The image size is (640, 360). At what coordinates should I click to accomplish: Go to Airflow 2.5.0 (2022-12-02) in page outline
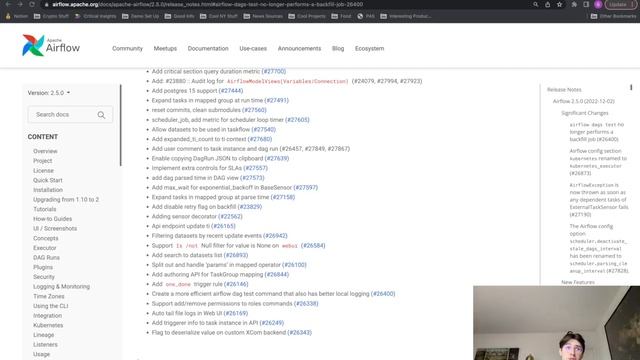click(x=584, y=101)
